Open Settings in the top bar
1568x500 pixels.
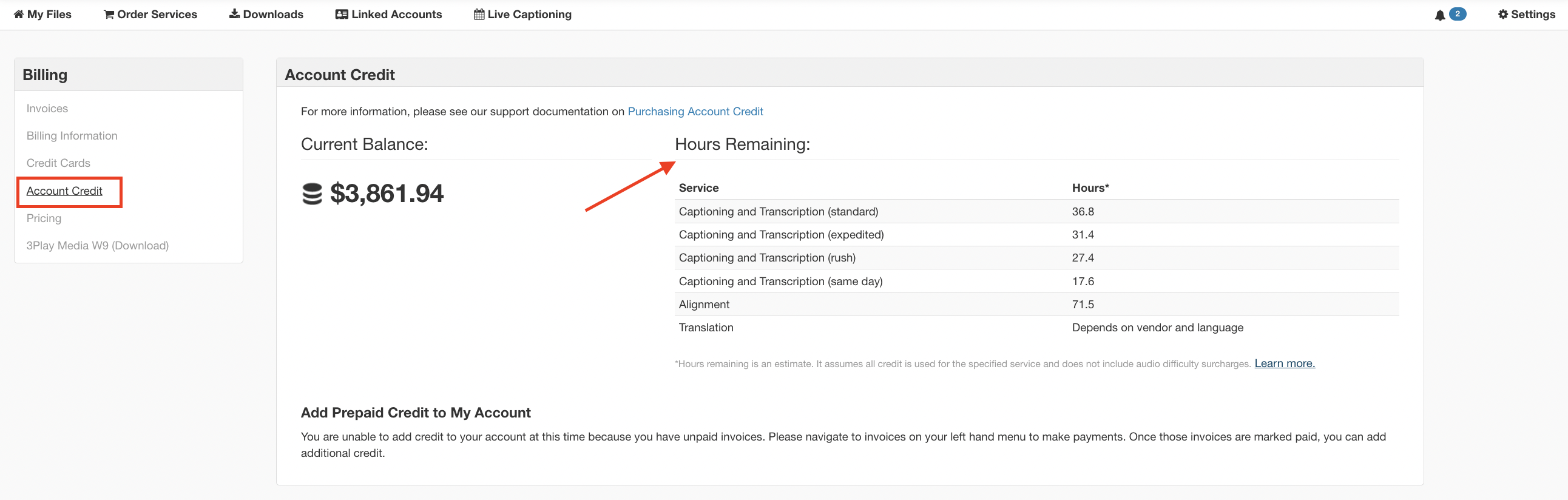(x=1527, y=14)
